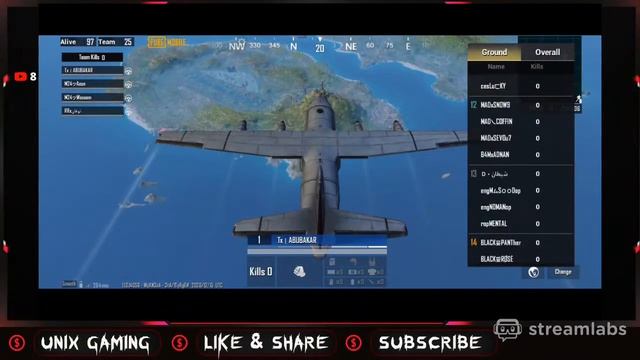The height and width of the screenshot is (360, 640).
Task: Click the red dollar icon before LIKE & SHARE
Action: 180,343
